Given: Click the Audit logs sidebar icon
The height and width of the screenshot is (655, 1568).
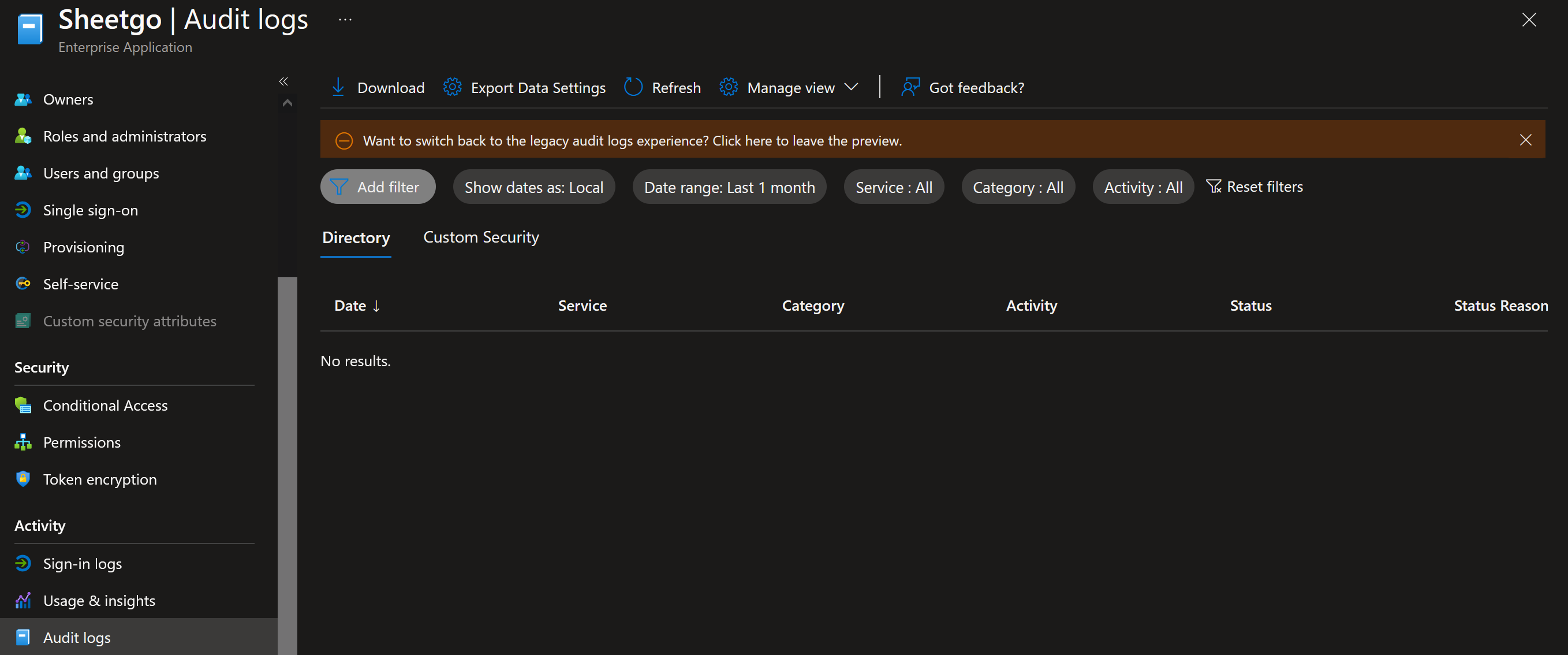Looking at the screenshot, I should point(23,637).
